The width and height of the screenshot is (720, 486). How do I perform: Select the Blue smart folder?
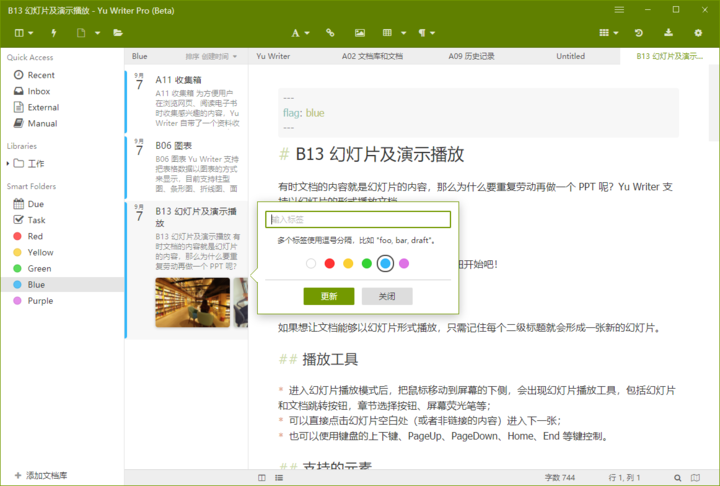coord(62,284)
